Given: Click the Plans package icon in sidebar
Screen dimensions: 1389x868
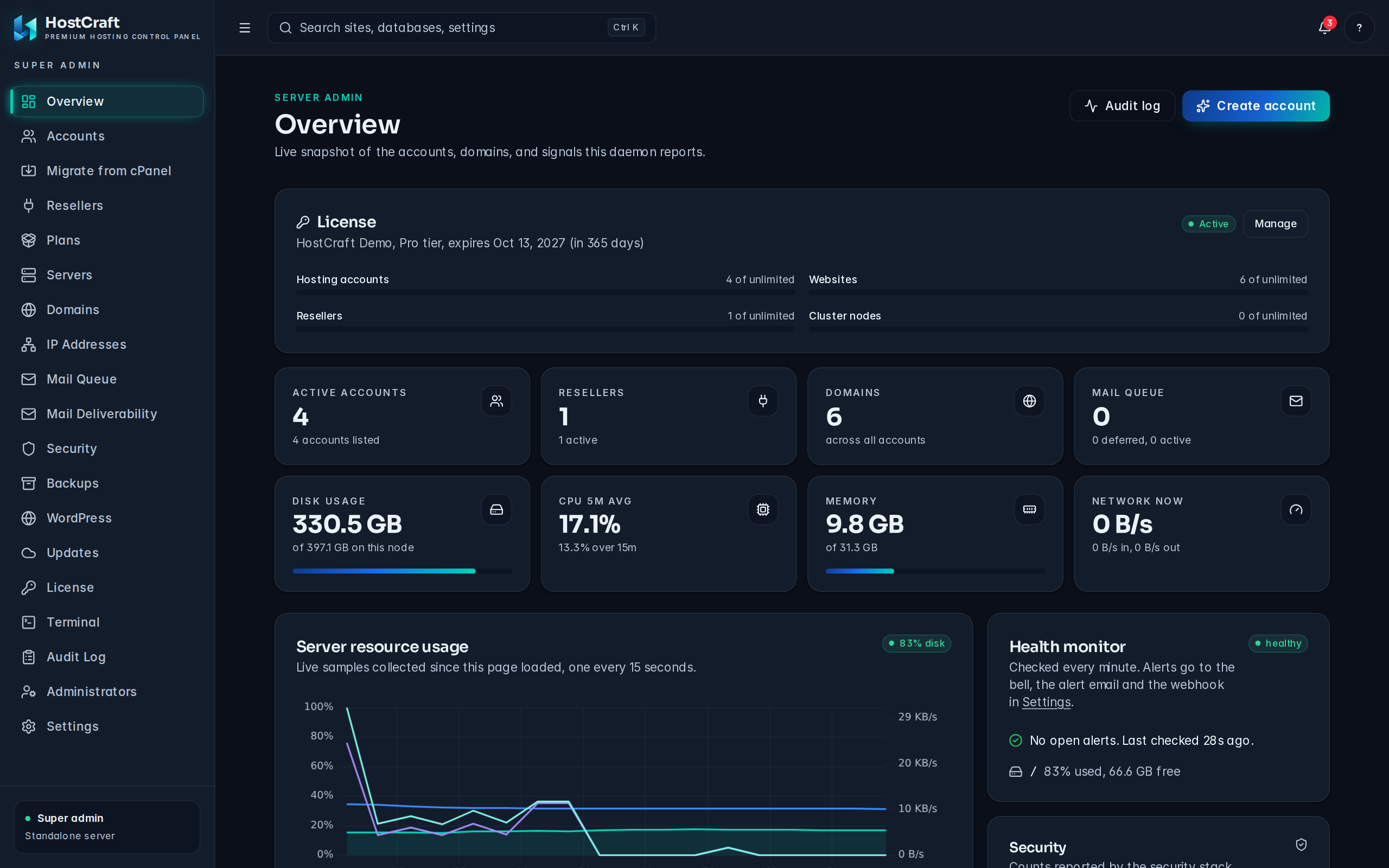Looking at the screenshot, I should tap(29, 240).
